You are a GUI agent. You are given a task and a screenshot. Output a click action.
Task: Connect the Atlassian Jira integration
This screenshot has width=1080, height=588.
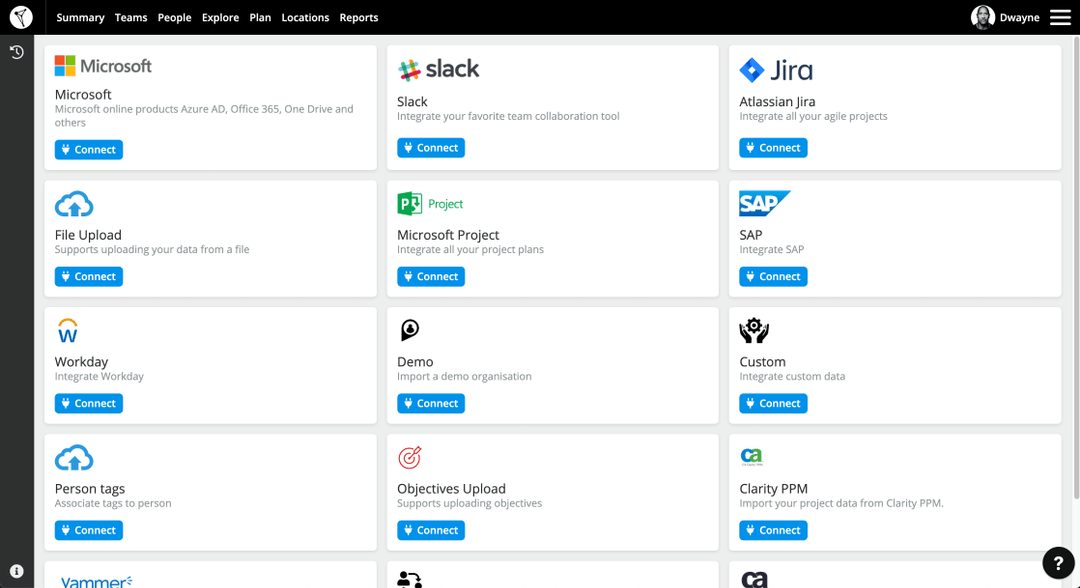pos(773,147)
